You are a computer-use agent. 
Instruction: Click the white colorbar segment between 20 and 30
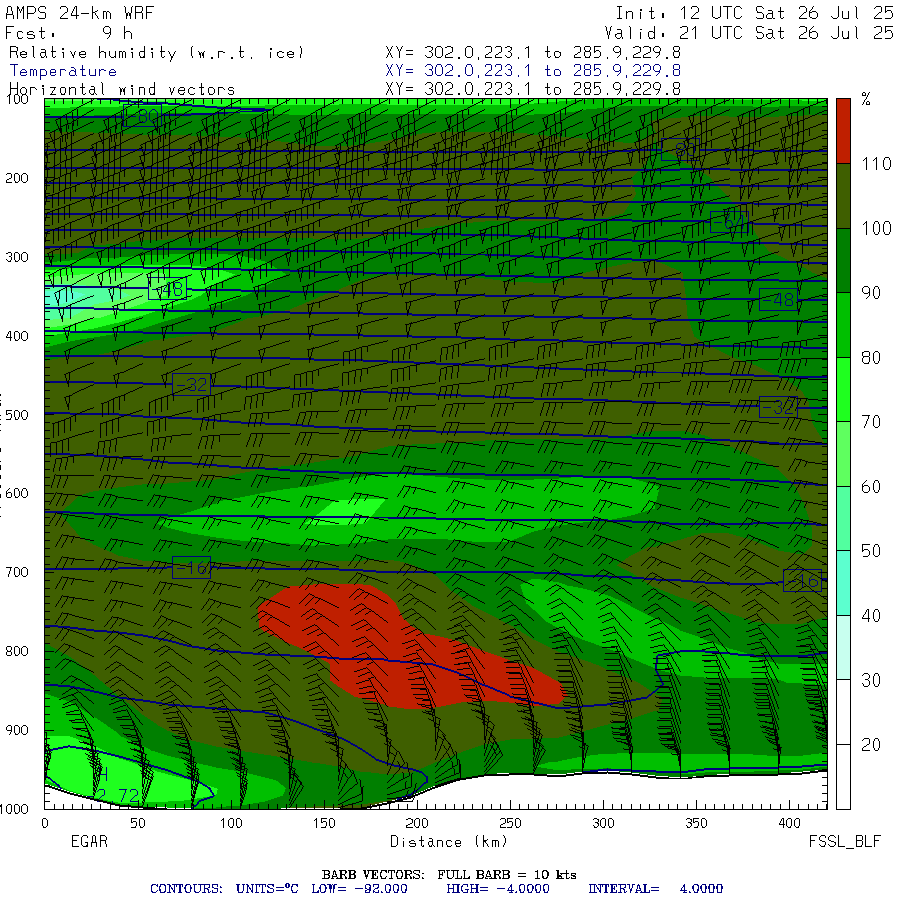(843, 712)
